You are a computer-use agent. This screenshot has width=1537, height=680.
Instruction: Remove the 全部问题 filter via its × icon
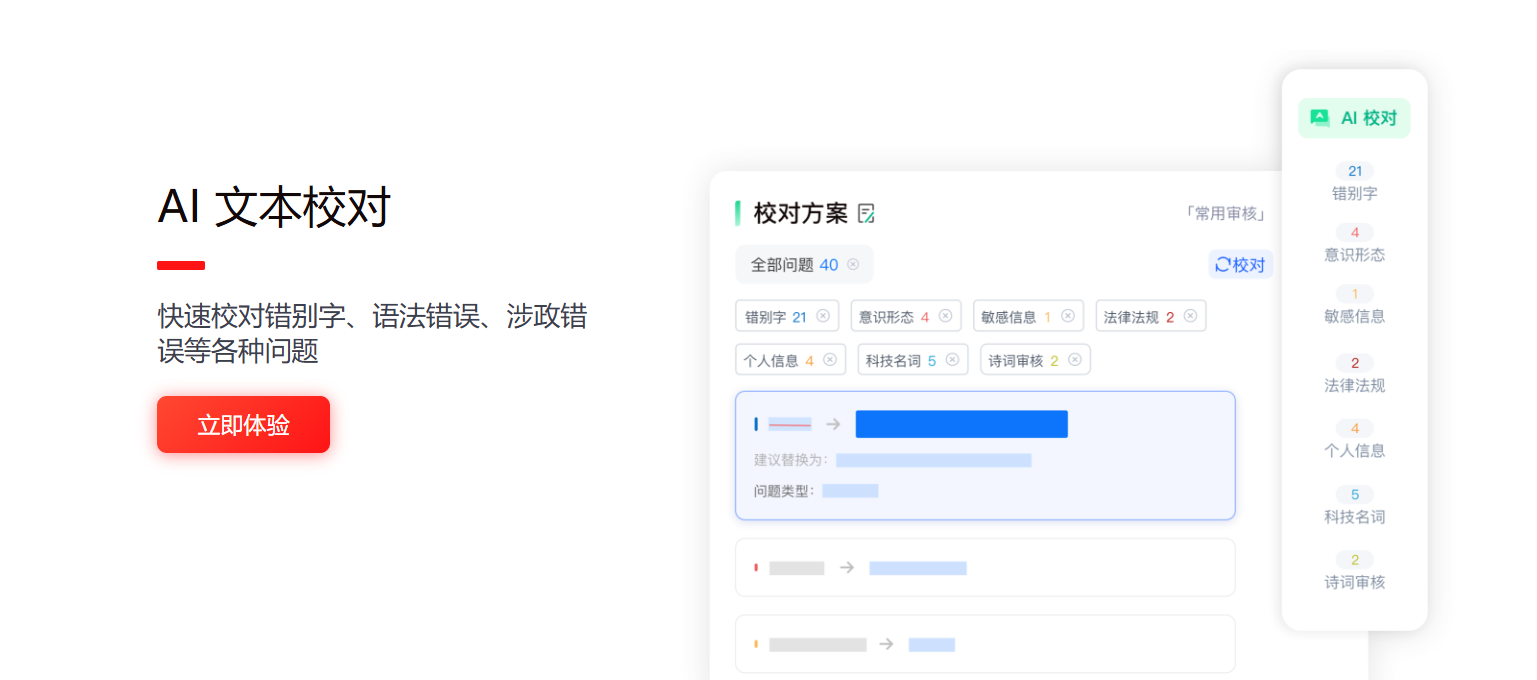point(853,264)
